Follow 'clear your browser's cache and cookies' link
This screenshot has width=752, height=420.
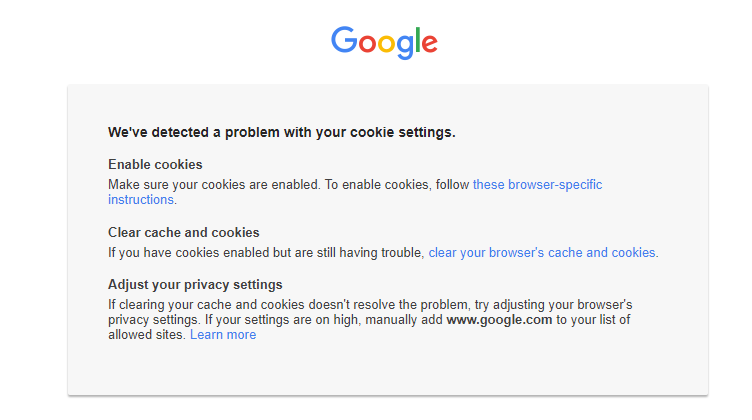tap(543, 253)
